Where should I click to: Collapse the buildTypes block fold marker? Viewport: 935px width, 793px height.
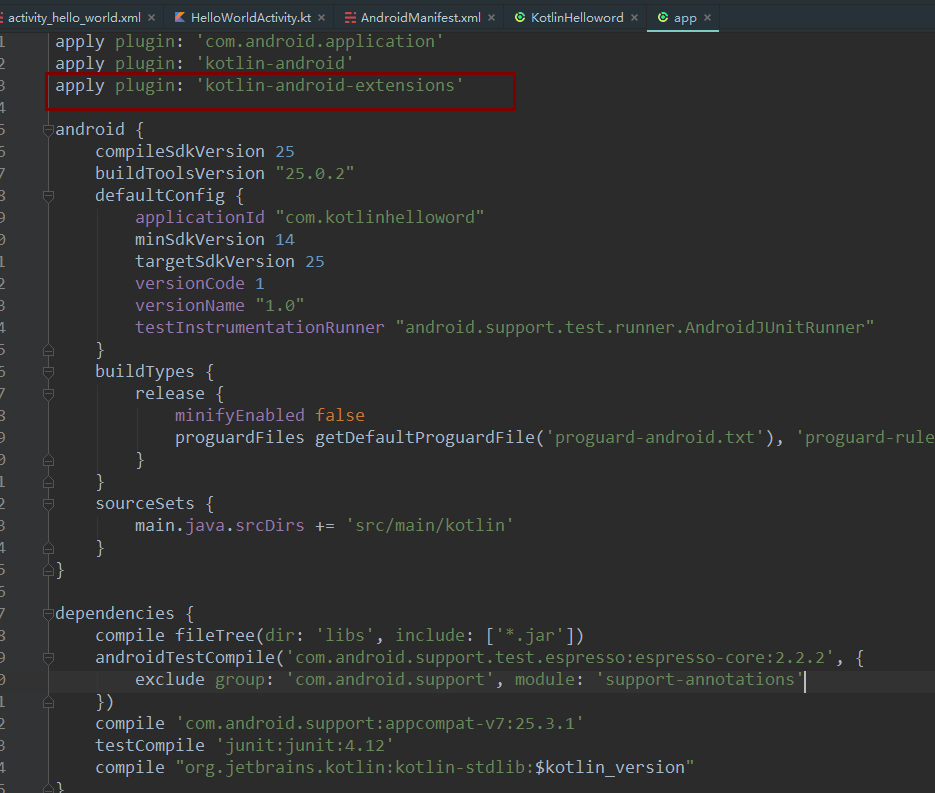(x=48, y=372)
